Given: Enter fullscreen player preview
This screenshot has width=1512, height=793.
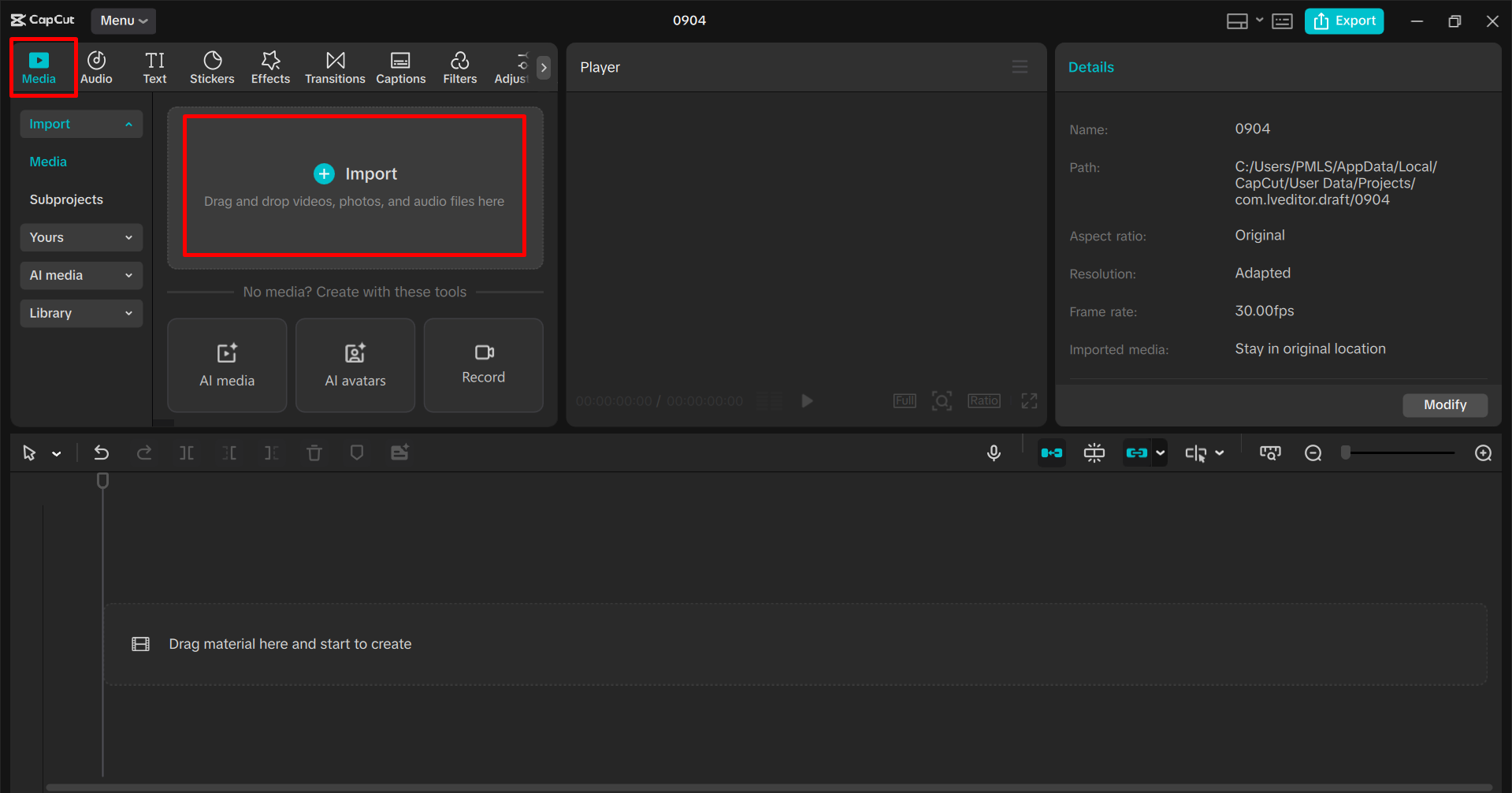Looking at the screenshot, I should 1029,400.
